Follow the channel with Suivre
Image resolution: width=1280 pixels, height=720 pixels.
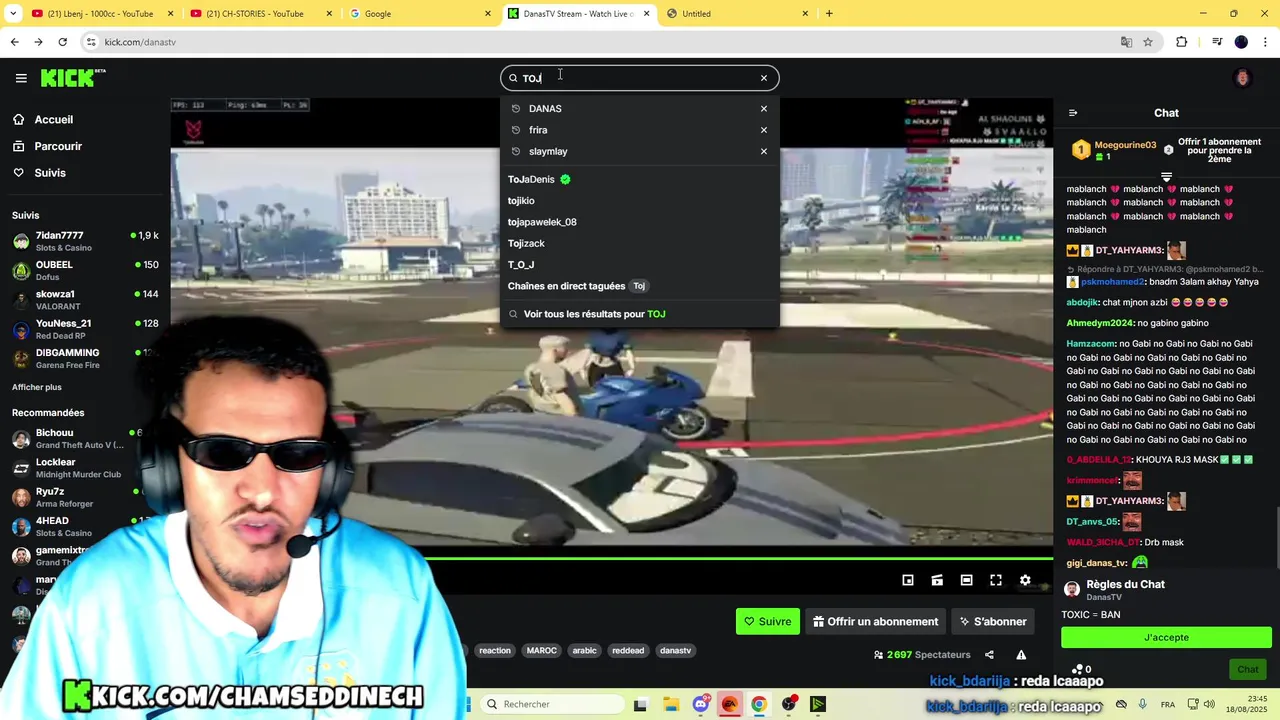[x=768, y=621]
